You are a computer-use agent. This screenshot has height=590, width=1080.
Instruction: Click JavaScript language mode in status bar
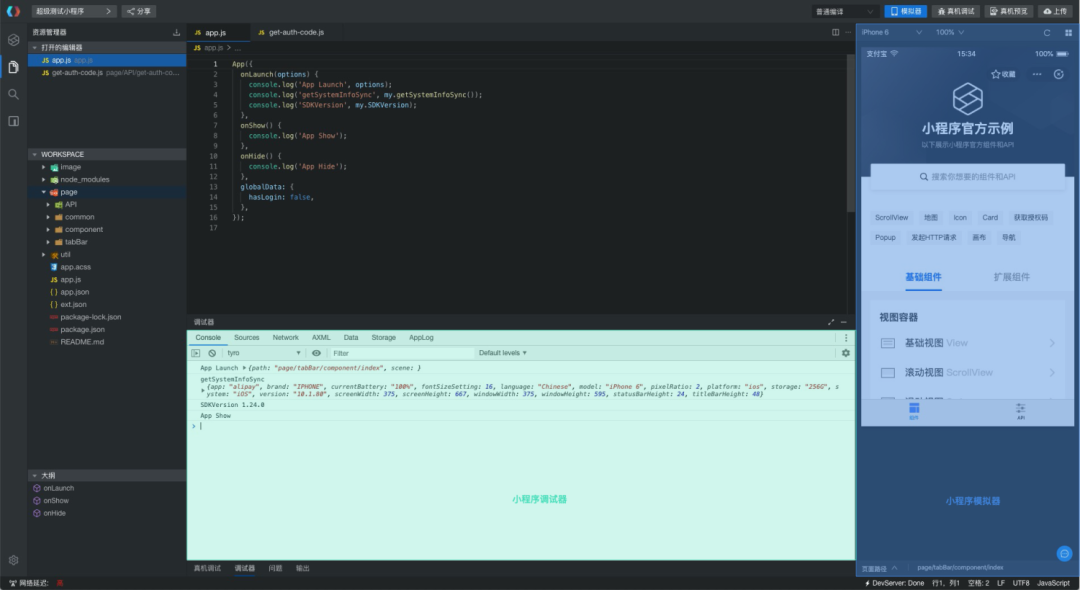(1053, 583)
